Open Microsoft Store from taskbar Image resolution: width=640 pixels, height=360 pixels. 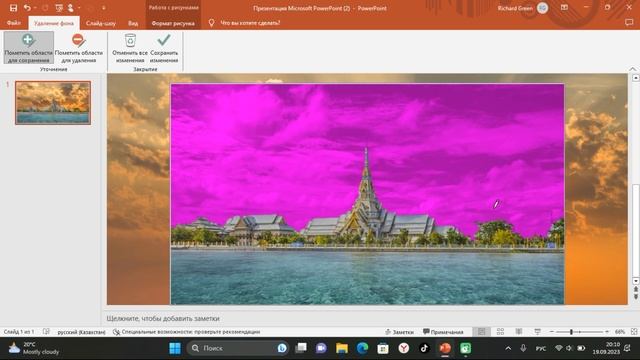[383, 348]
